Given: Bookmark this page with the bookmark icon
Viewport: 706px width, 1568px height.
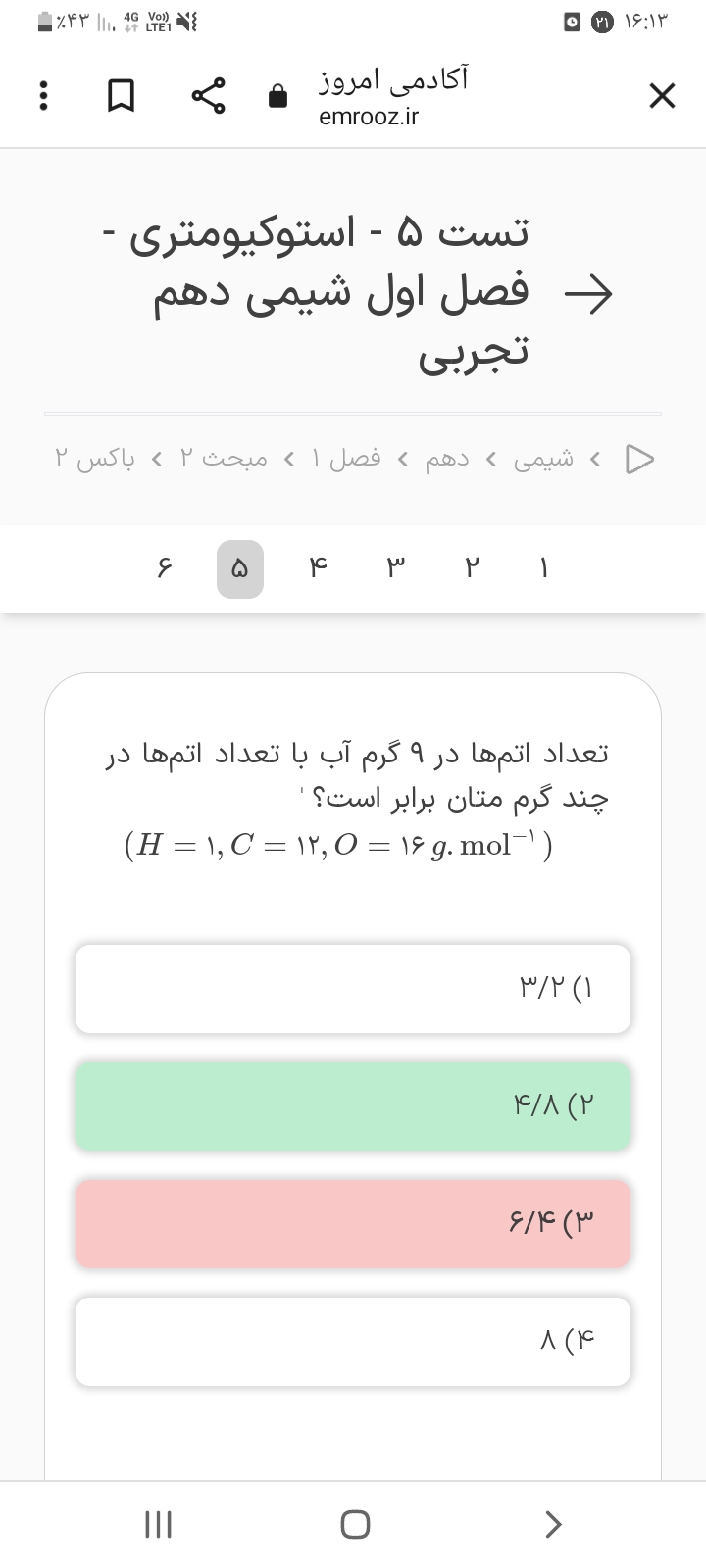Looking at the screenshot, I should point(121,96).
